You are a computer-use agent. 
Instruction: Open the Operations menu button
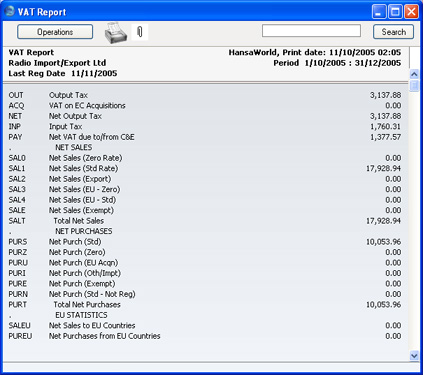(55, 32)
